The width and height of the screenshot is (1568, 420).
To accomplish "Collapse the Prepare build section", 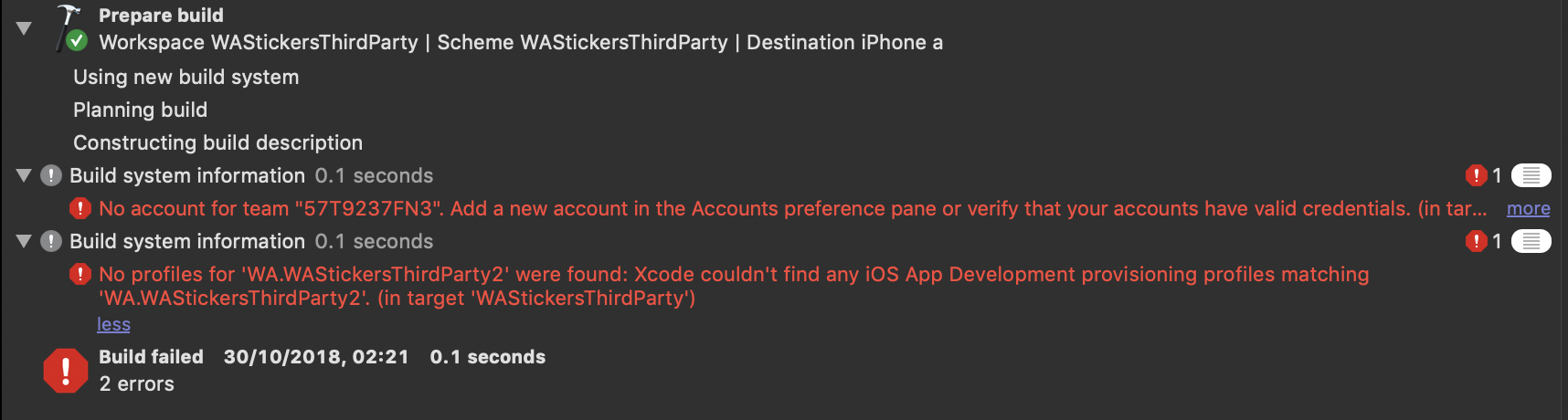I will point(24,28).
